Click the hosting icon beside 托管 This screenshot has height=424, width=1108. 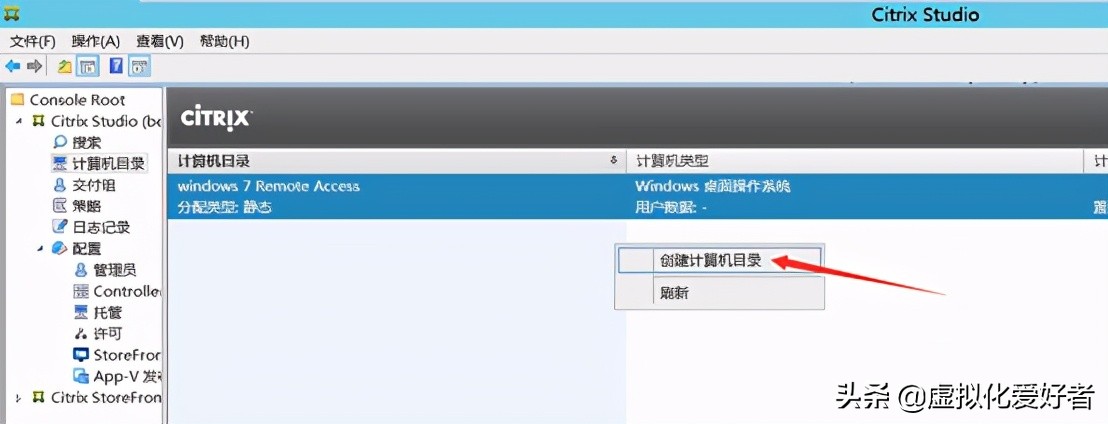(x=81, y=312)
